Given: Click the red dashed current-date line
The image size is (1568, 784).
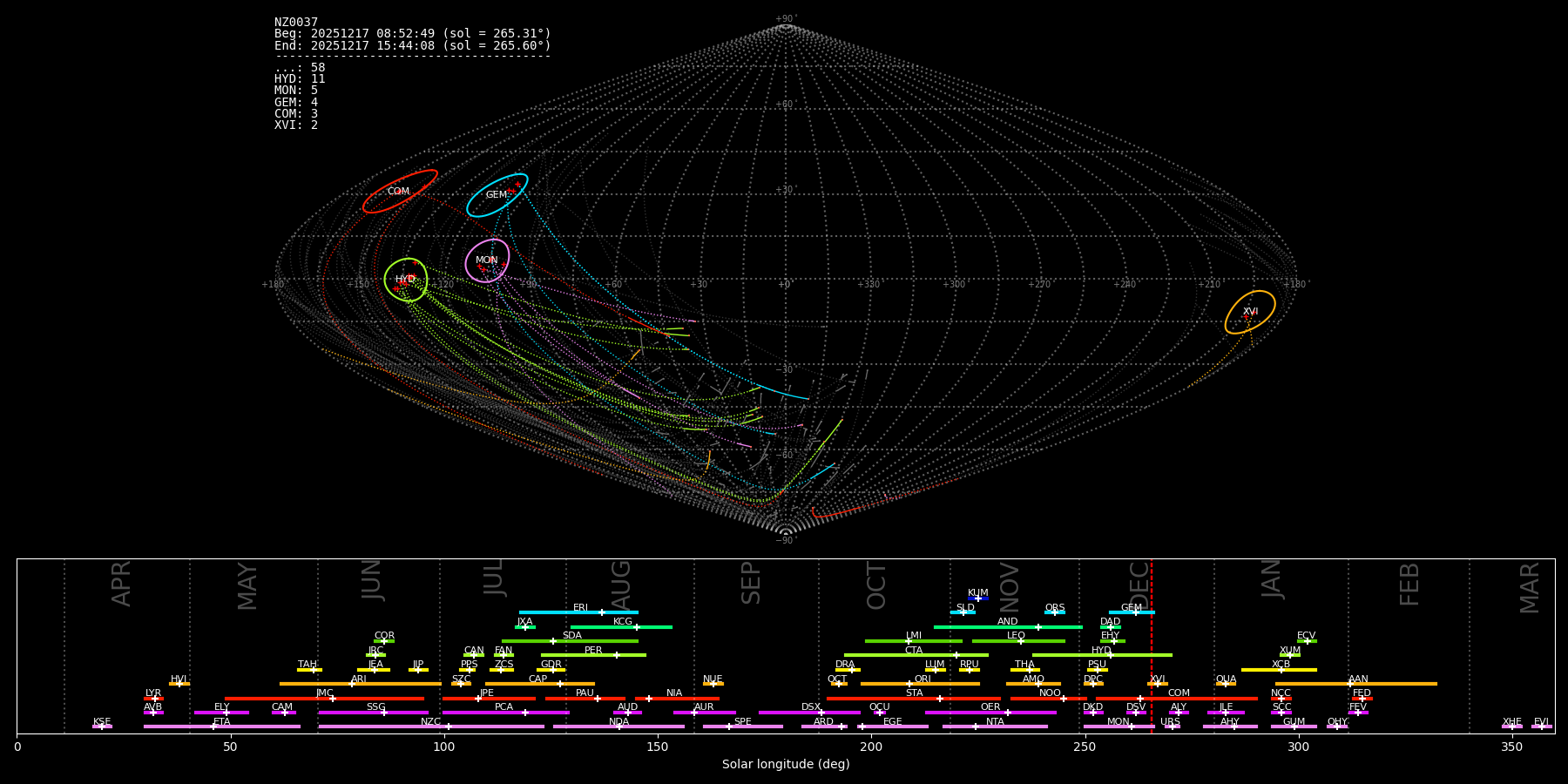Looking at the screenshot, I should click(1152, 645).
